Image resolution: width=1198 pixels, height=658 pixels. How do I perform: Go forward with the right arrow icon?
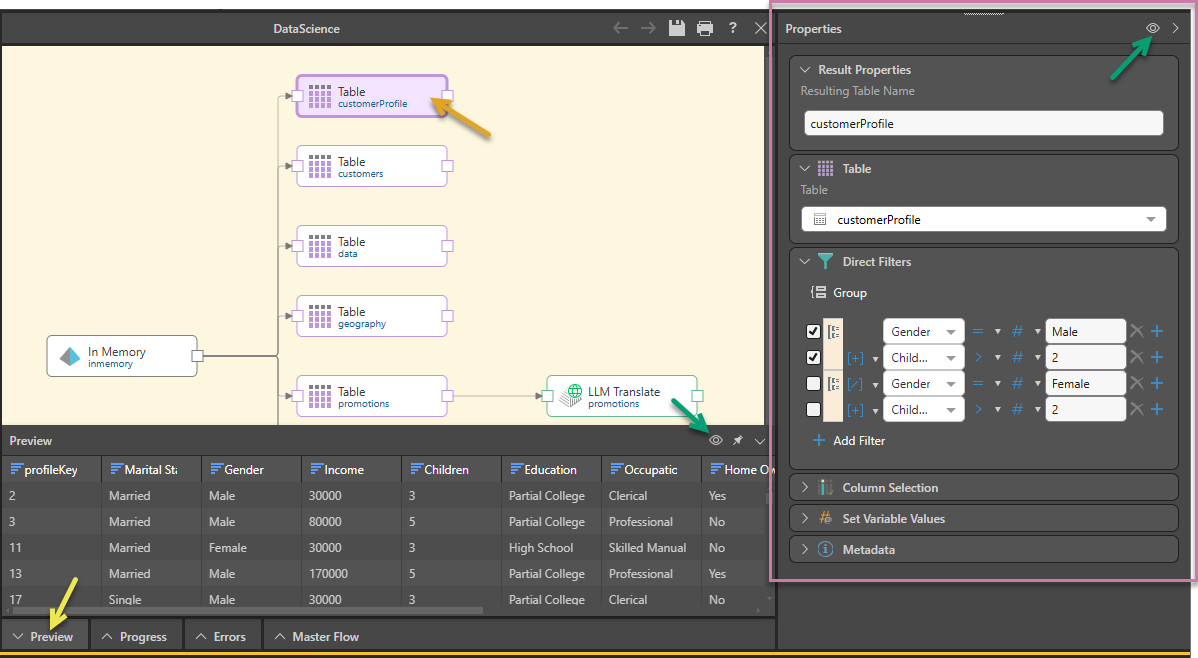648,28
